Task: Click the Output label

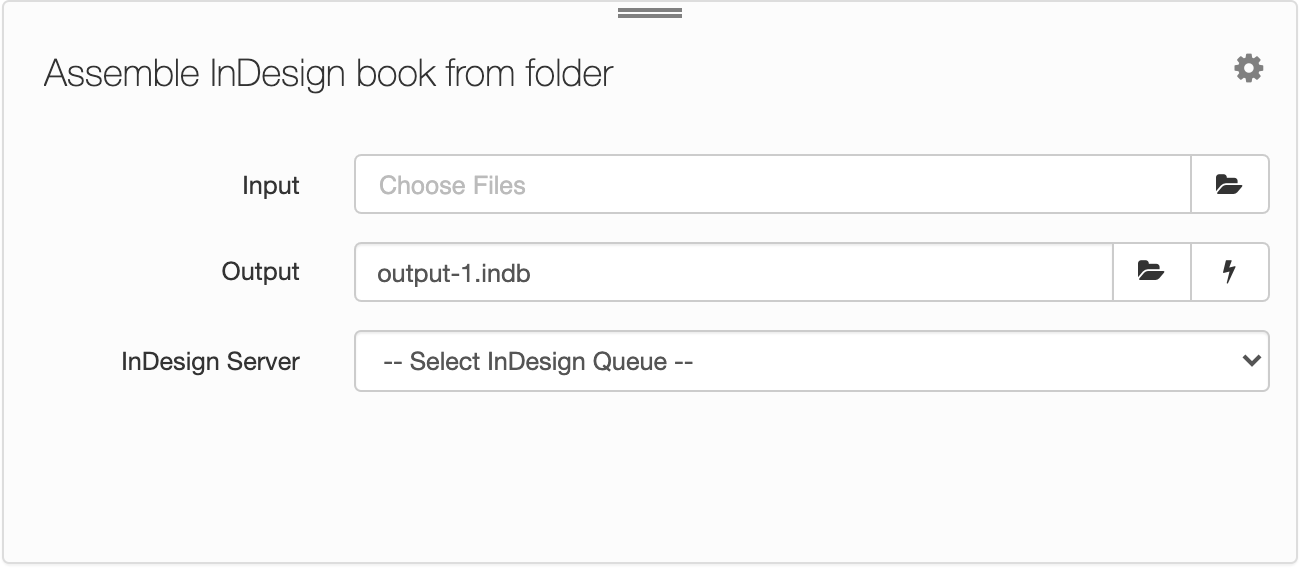Action: [261, 272]
